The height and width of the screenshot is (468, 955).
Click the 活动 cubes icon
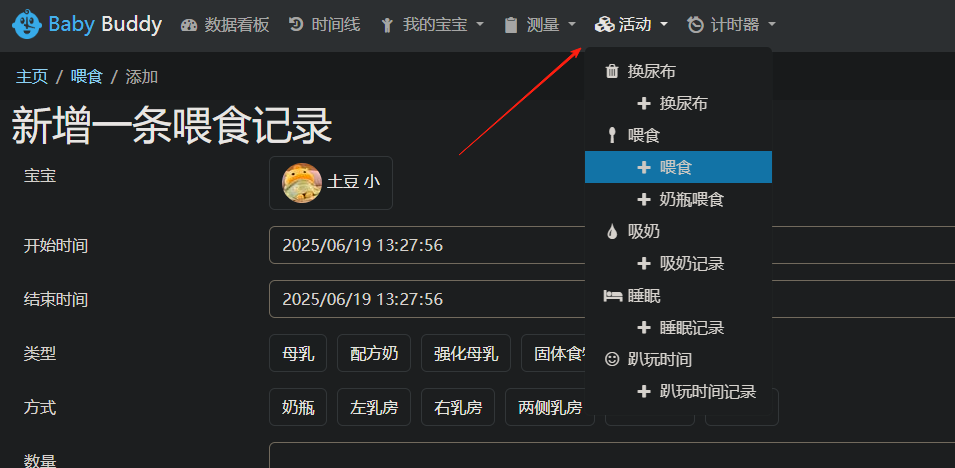(x=604, y=25)
